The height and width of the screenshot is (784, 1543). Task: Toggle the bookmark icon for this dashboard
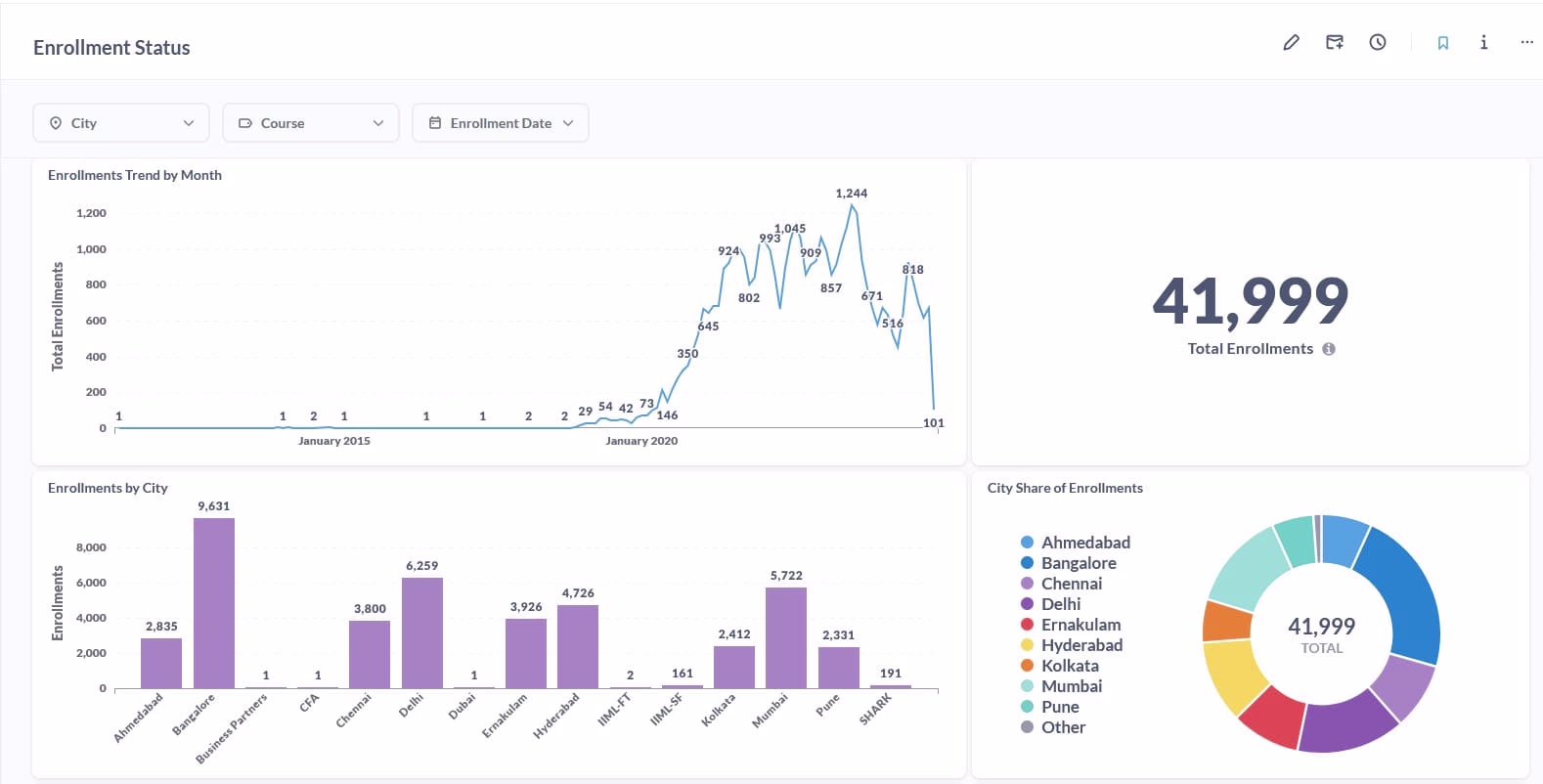tap(1442, 43)
